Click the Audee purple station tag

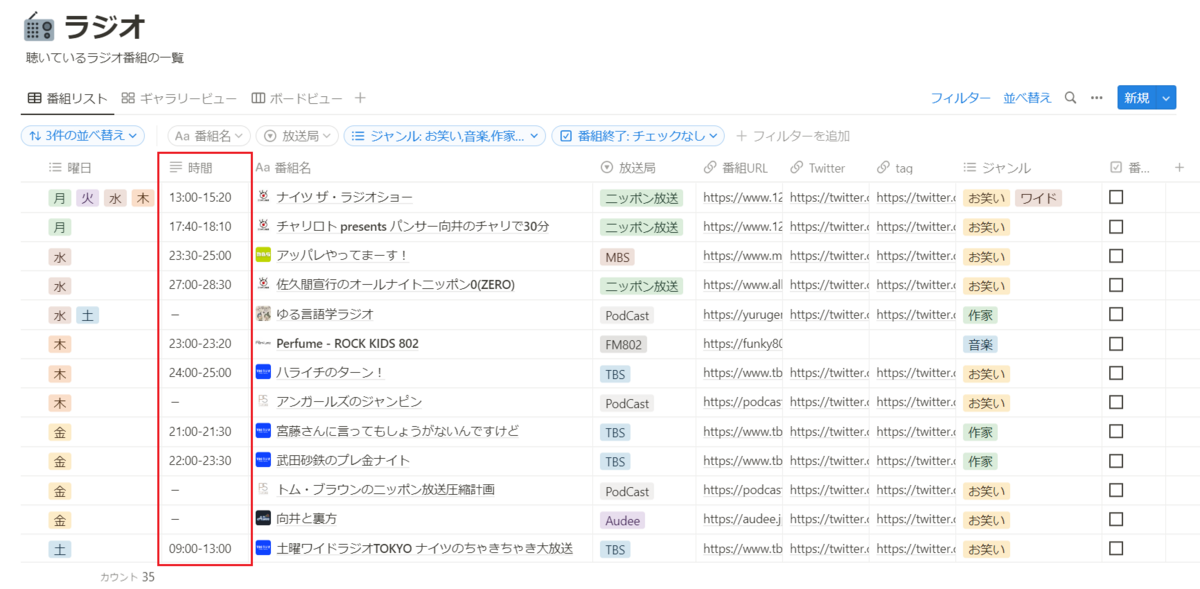622,520
